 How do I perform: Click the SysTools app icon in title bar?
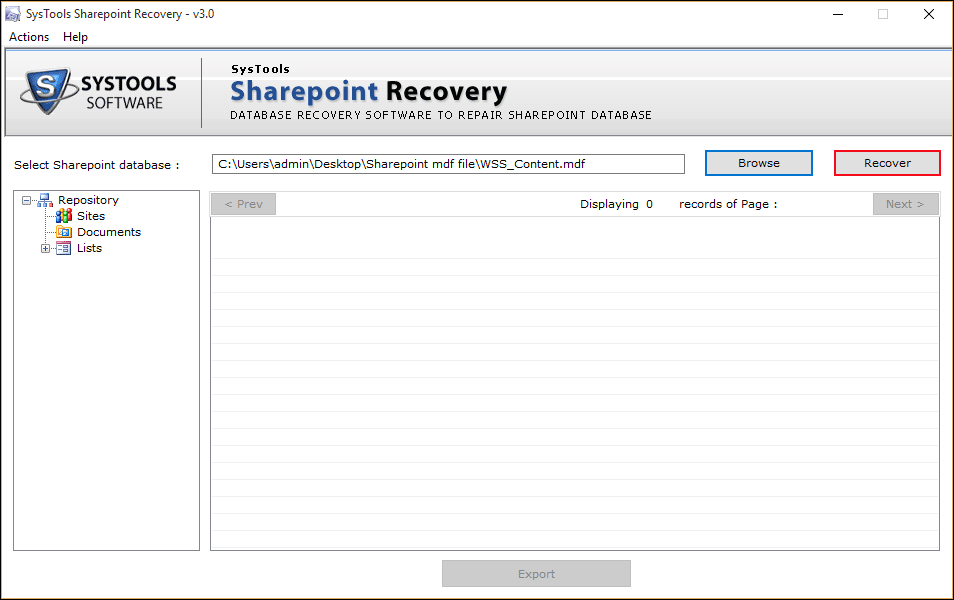point(13,14)
